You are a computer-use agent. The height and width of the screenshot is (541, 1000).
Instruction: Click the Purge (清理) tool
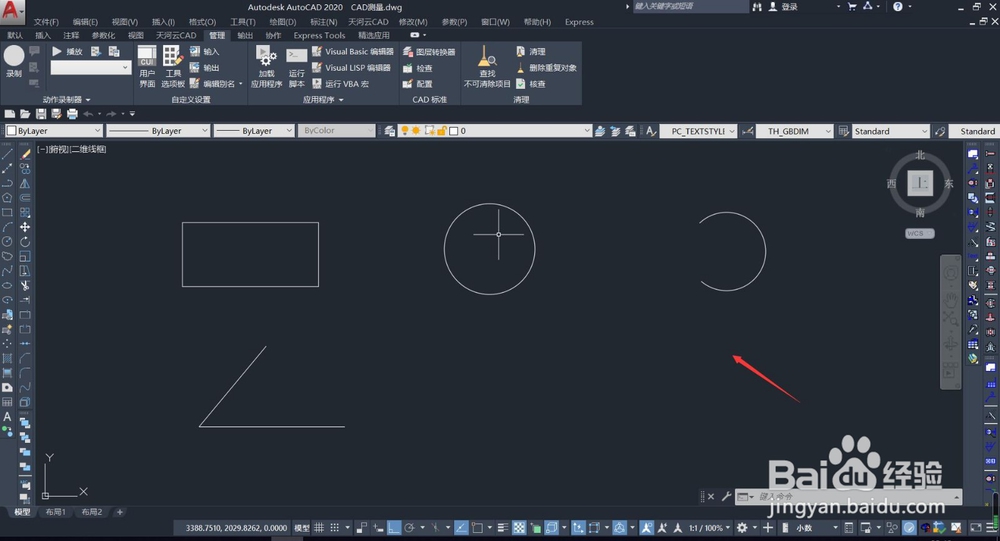point(531,51)
